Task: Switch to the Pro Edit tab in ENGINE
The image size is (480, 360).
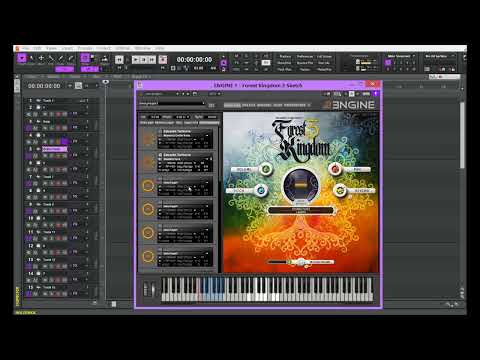Action: point(249,105)
